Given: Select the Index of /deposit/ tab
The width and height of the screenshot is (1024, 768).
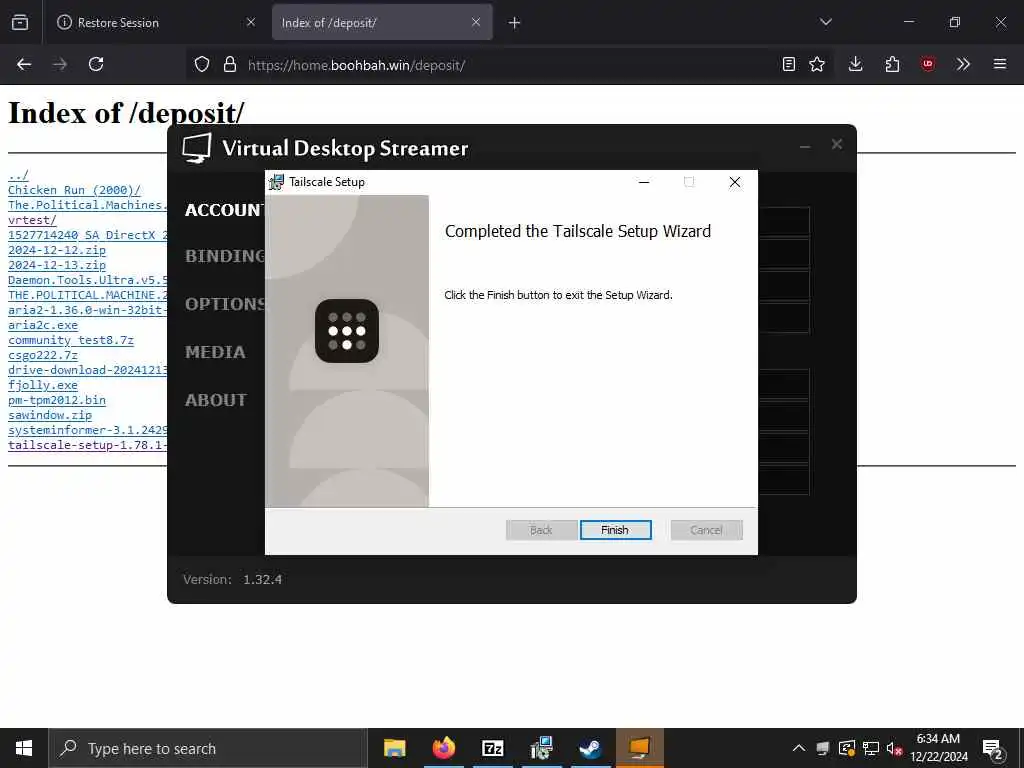Looking at the screenshot, I should point(382,22).
